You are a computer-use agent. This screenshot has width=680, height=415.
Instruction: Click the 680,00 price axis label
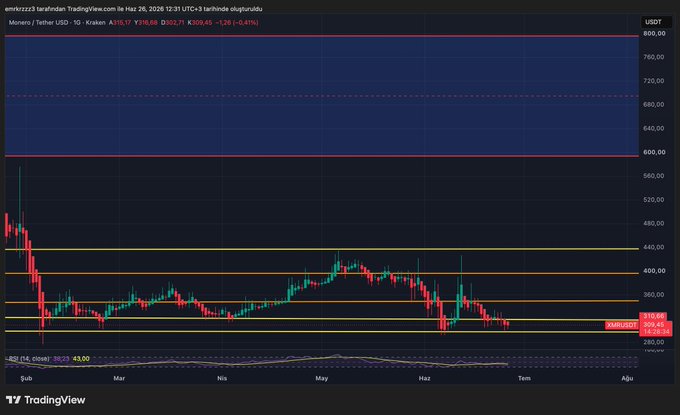(654, 105)
